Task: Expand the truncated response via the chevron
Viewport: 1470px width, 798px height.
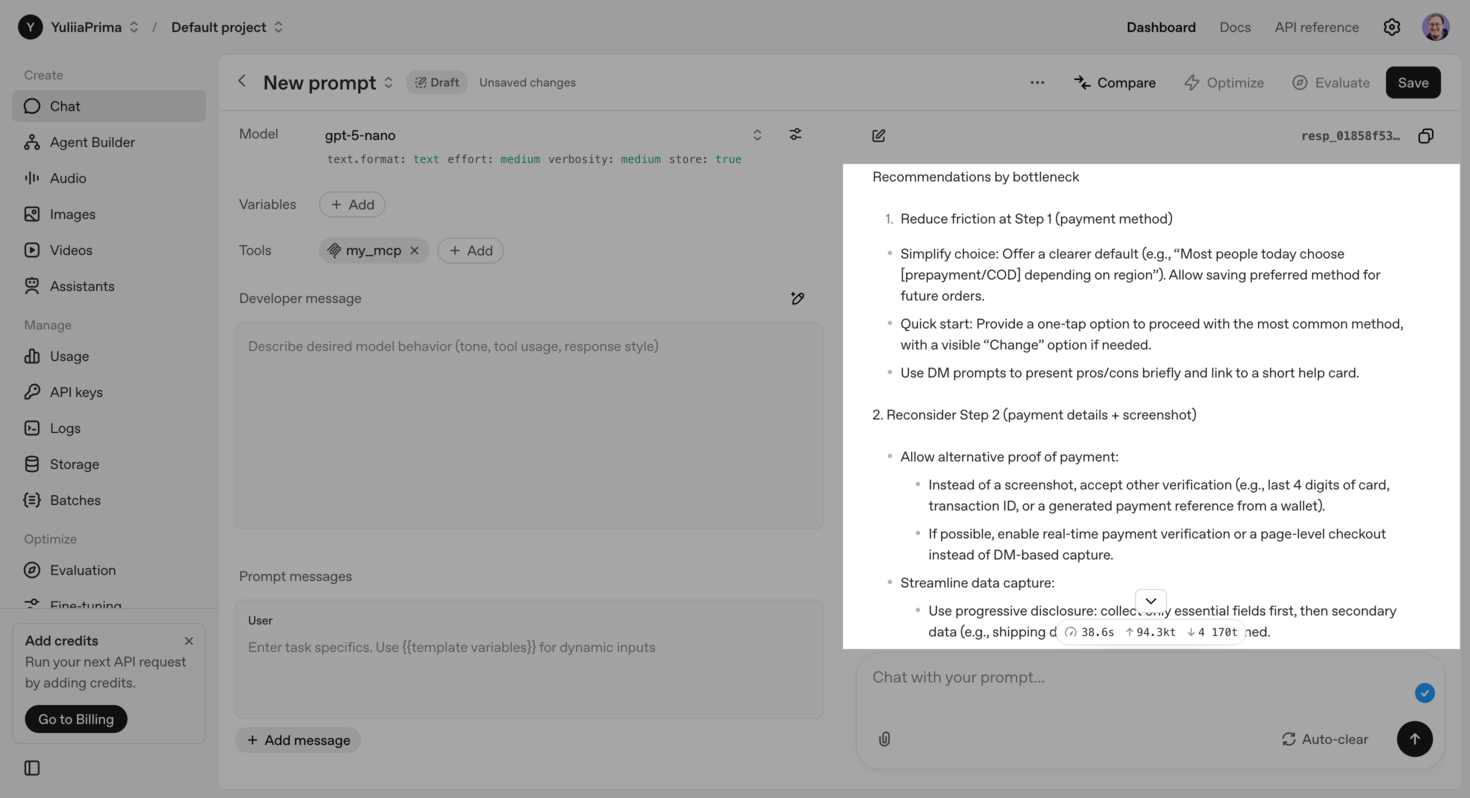Action: [x=1150, y=601]
